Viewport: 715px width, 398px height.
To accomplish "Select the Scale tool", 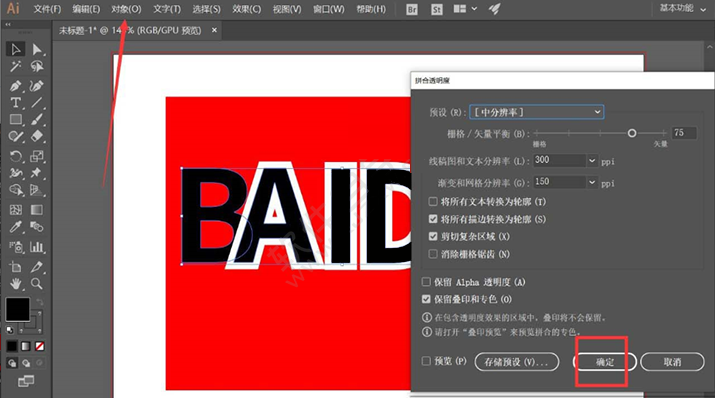I will (37, 156).
